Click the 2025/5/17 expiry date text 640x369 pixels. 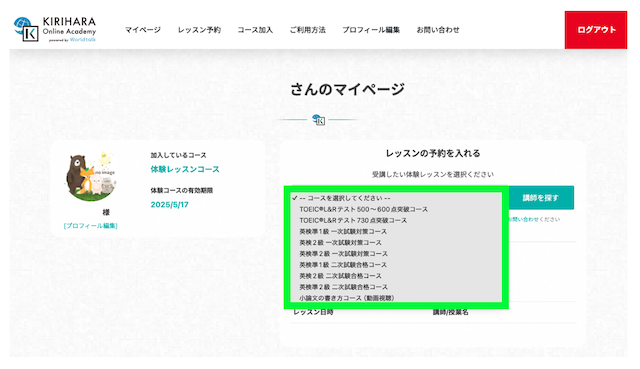tap(169, 205)
